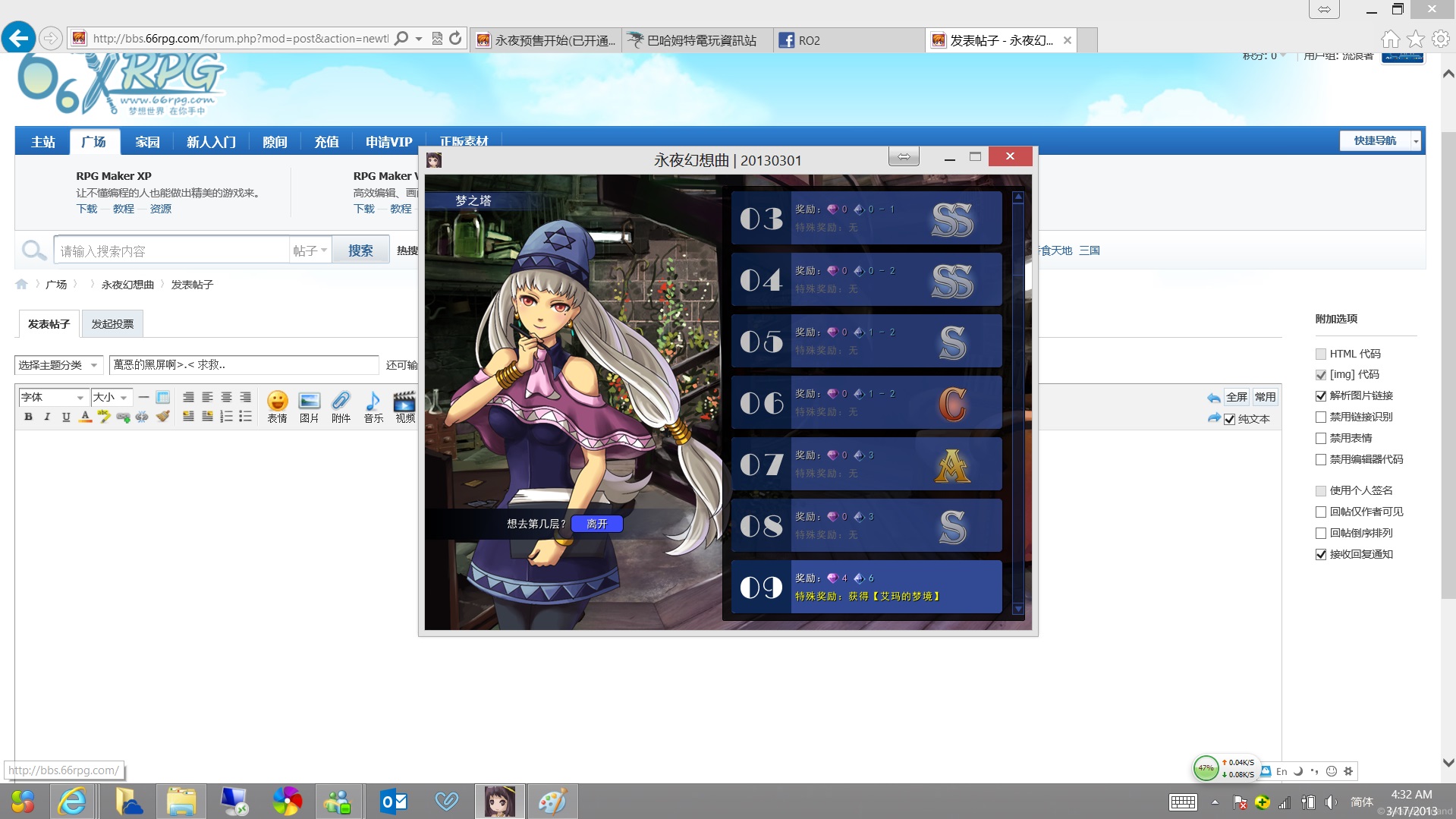Image resolution: width=1456 pixels, height=819 pixels.
Task: Click the 搜索 search button
Action: point(360,250)
